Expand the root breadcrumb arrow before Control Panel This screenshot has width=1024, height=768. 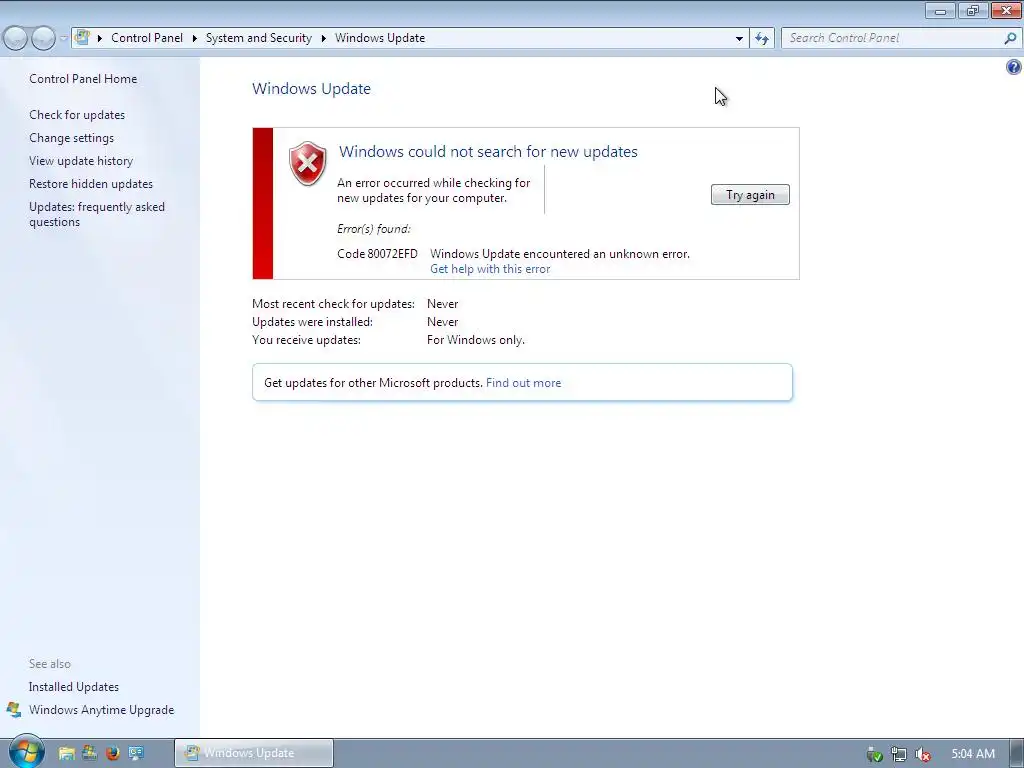[x=100, y=39]
